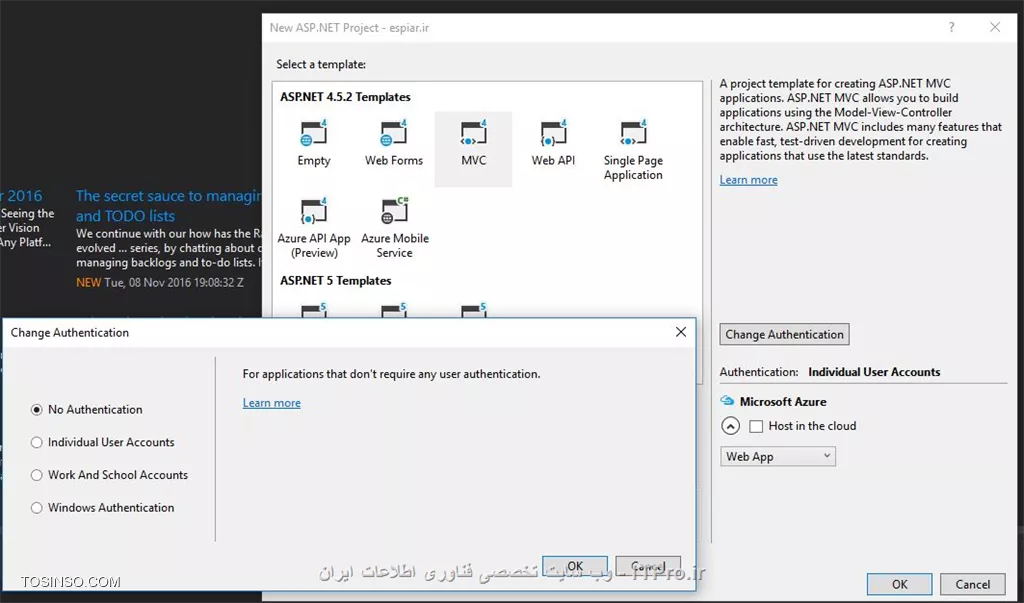Pick the Azure Mobile Service template icon
Screen dimensions: 1024x603
(x=394, y=211)
